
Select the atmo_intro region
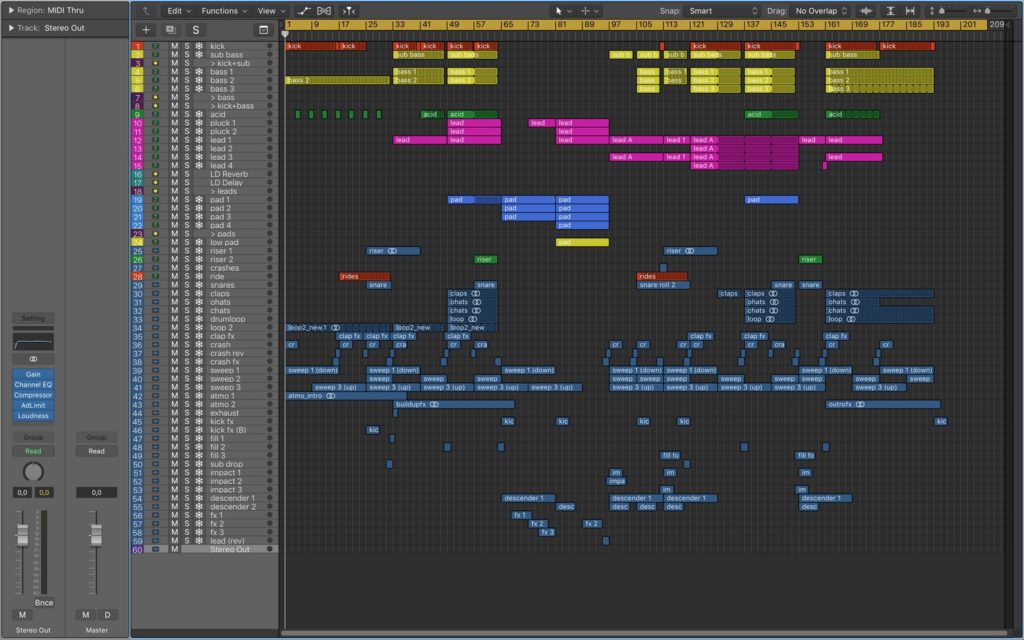coord(345,396)
